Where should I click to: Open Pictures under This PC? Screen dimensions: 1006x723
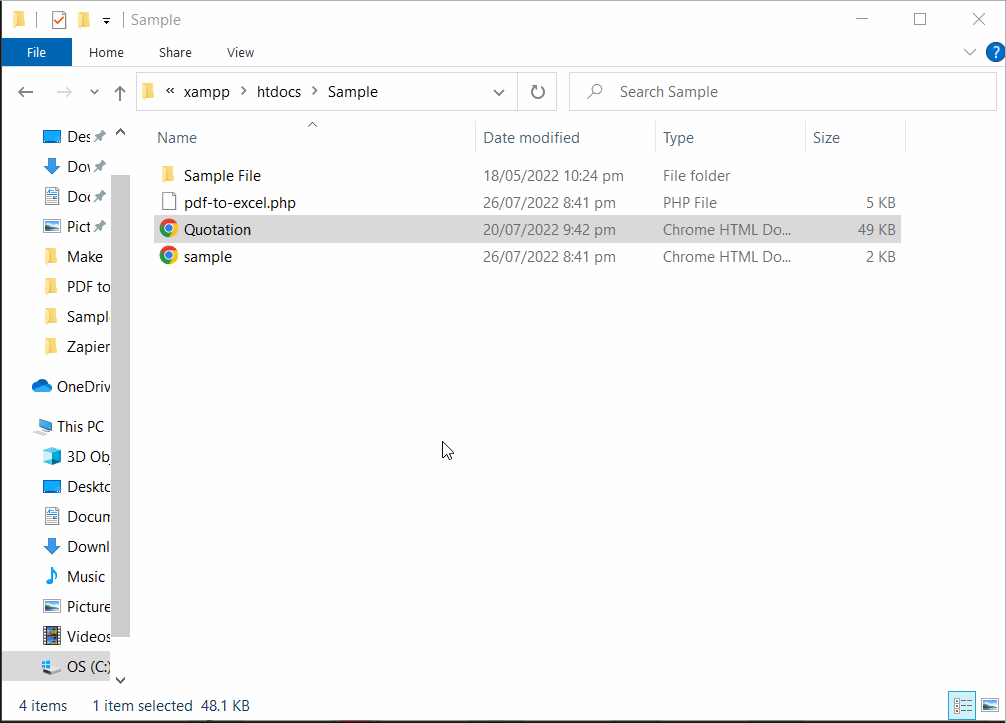[76, 607]
